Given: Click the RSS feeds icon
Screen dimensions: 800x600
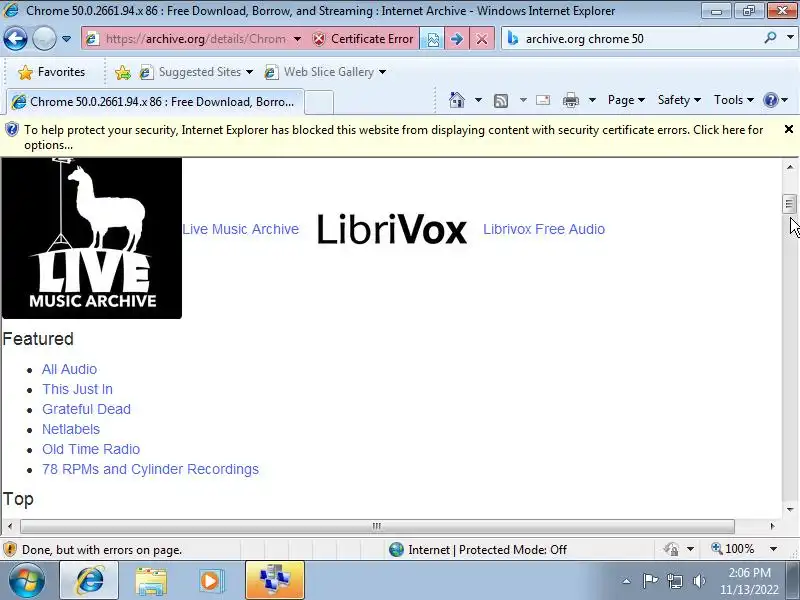Looking at the screenshot, I should coord(501,101).
